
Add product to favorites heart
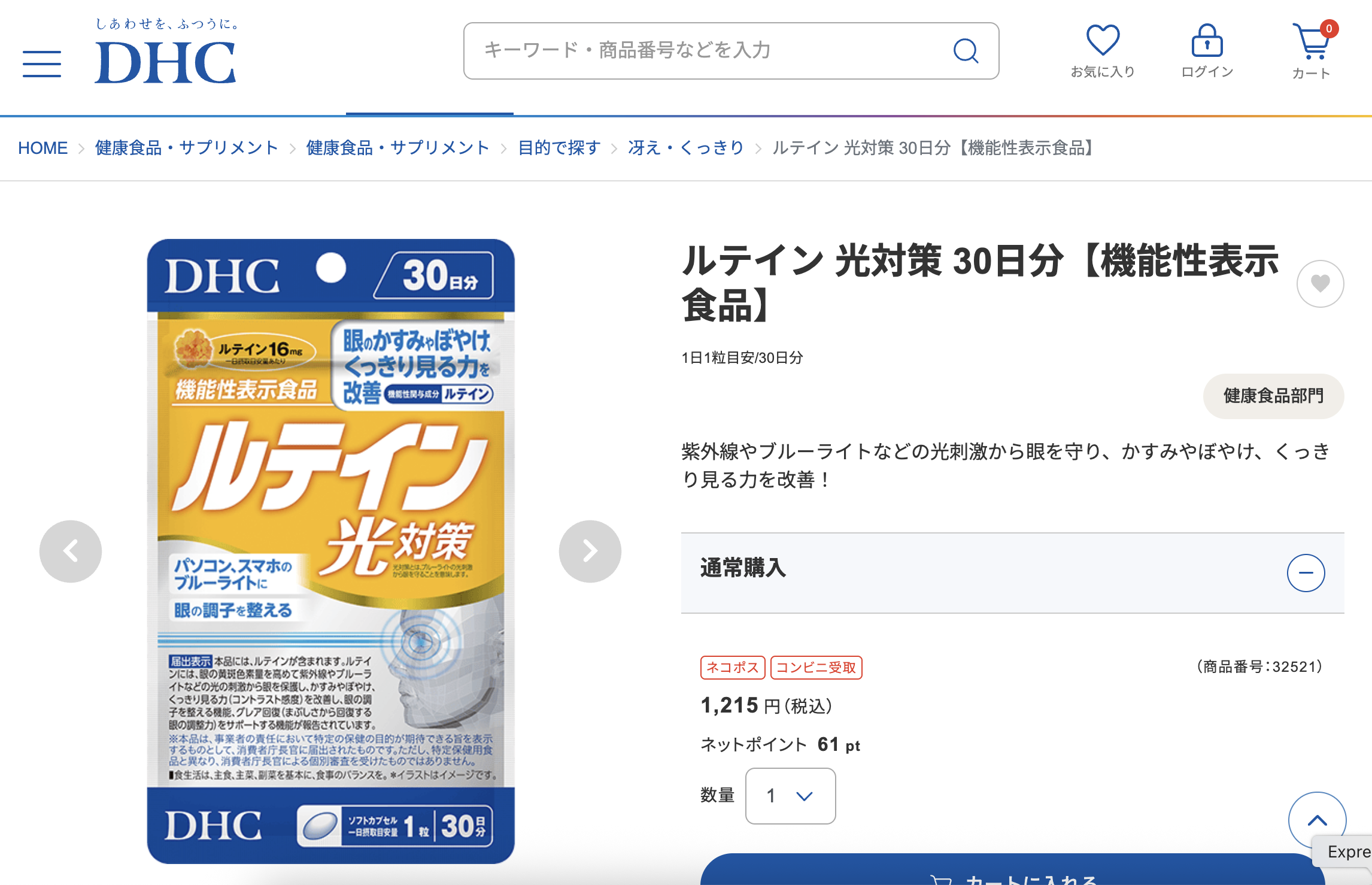(x=1320, y=283)
